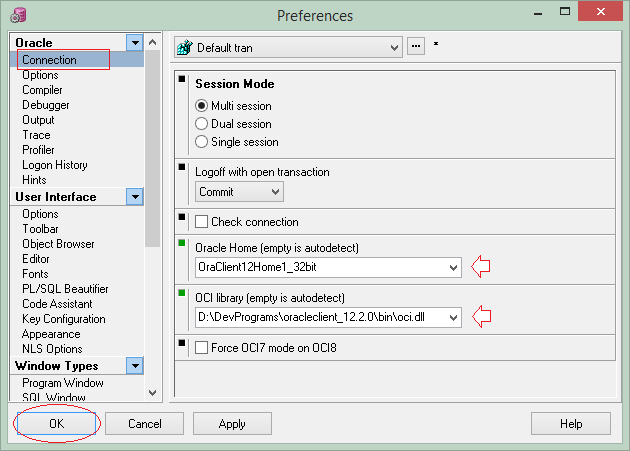
Task: Collapse the Window Types section arrow
Action: [135, 366]
